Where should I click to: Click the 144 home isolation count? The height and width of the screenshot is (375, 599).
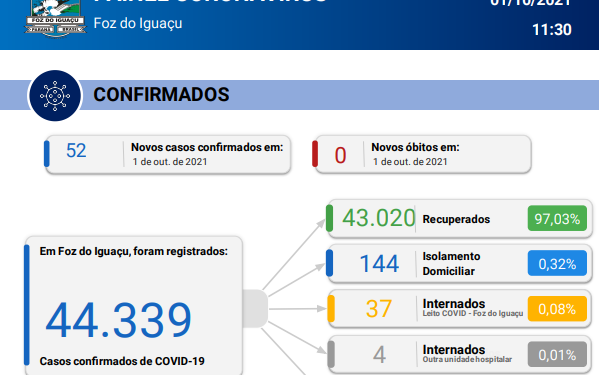[x=379, y=264]
